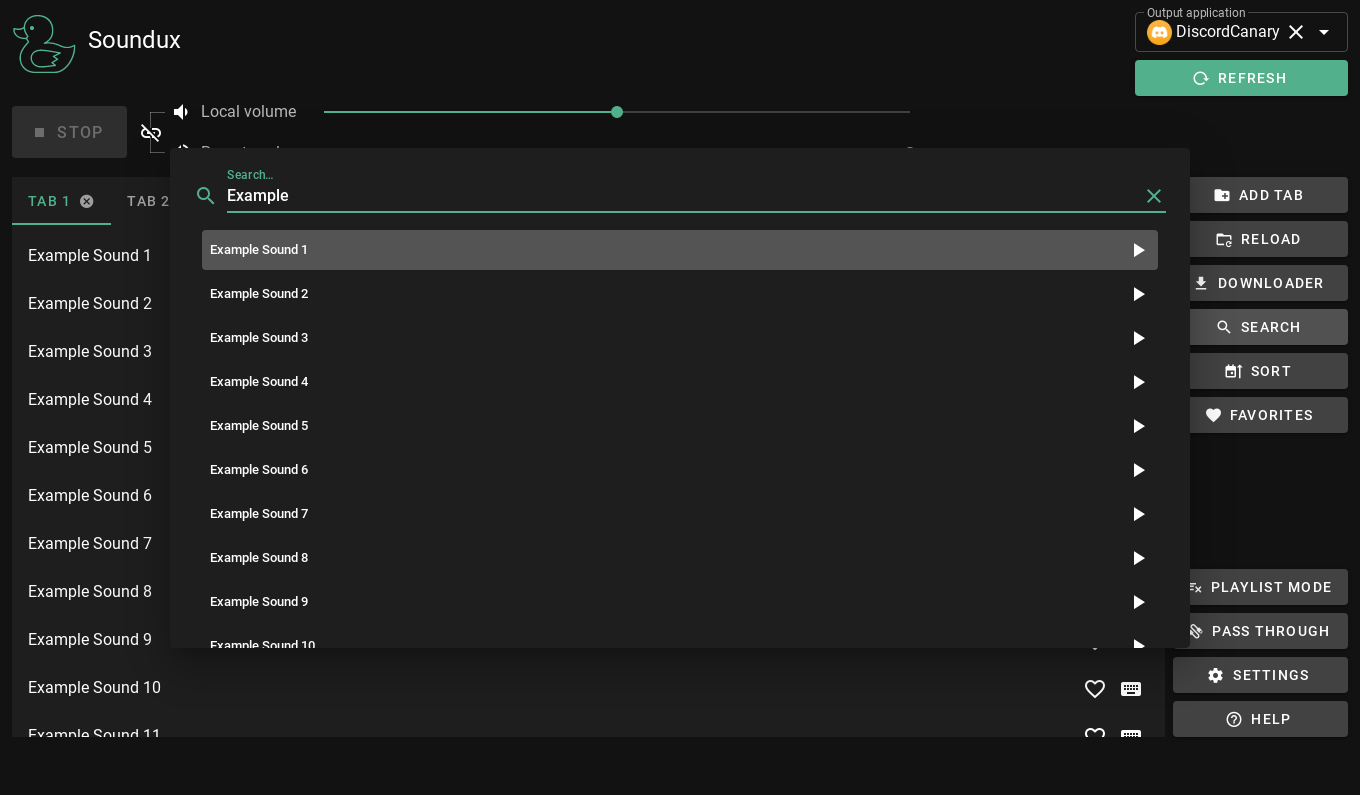The height and width of the screenshot is (795, 1360).
Task: Close Tab 1 with its X icon
Action: [87, 201]
